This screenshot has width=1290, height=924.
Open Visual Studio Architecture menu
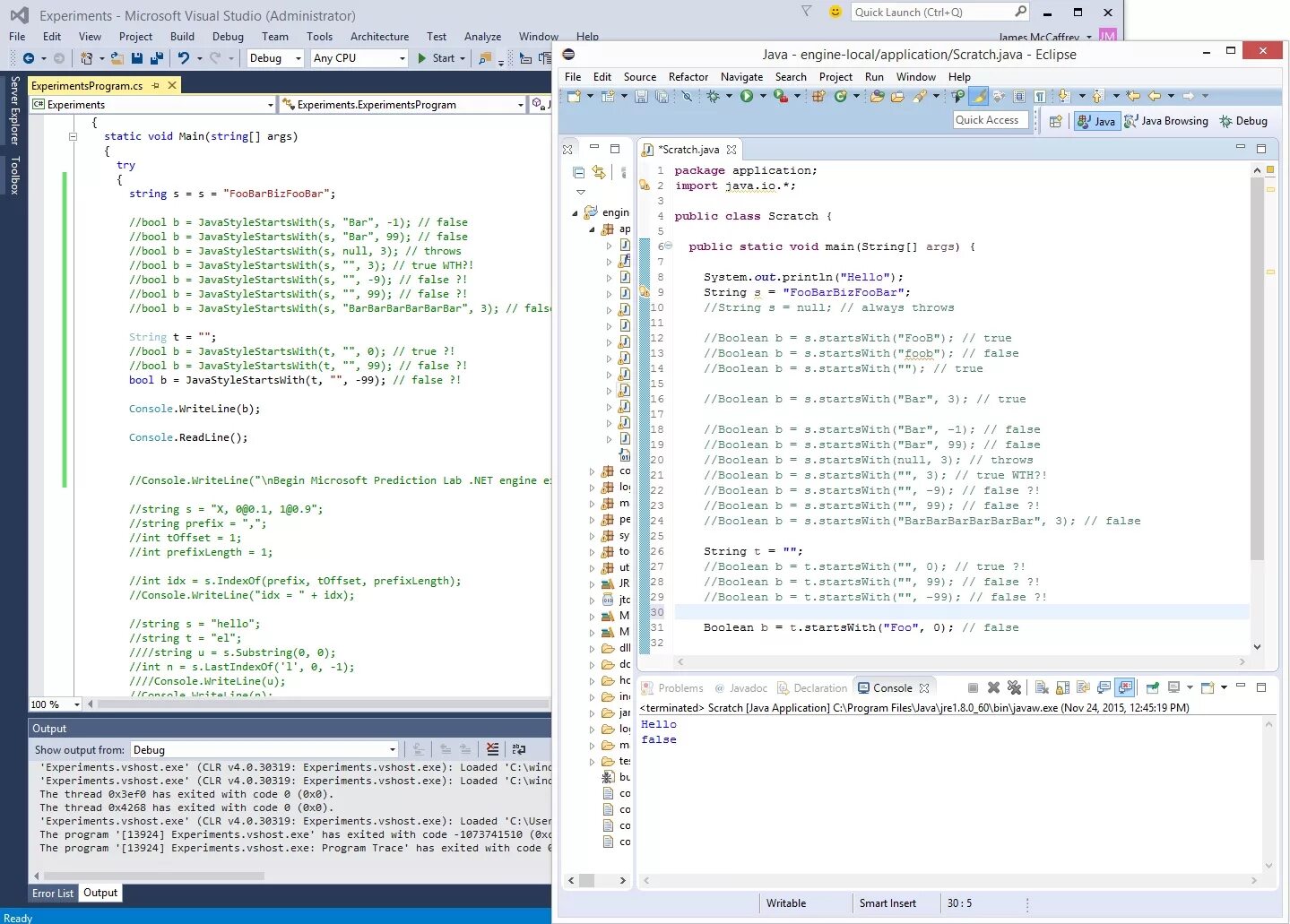click(379, 37)
